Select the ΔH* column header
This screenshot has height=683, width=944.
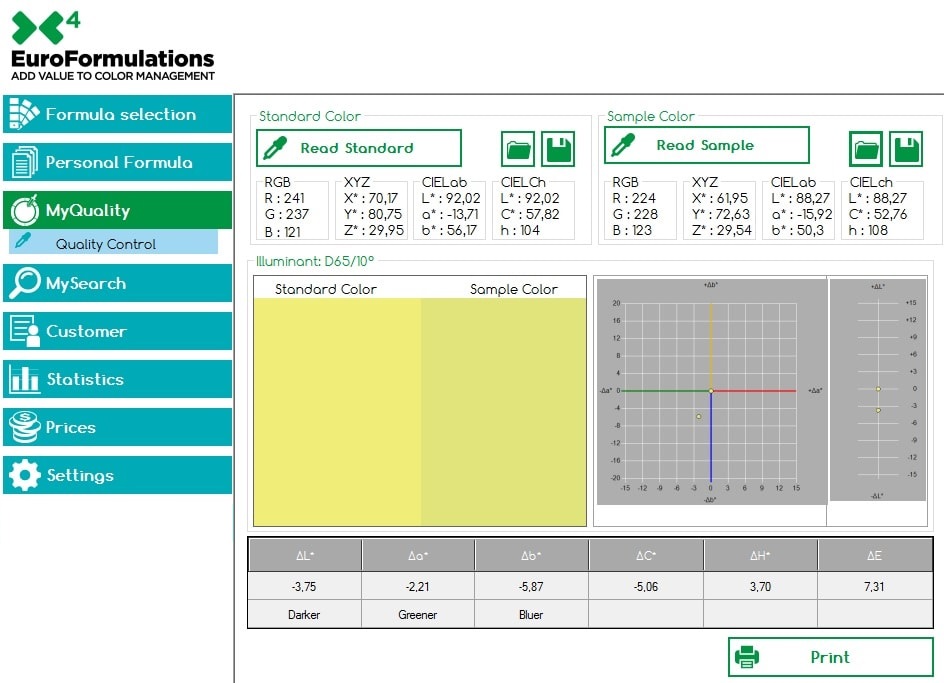coord(760,555)
